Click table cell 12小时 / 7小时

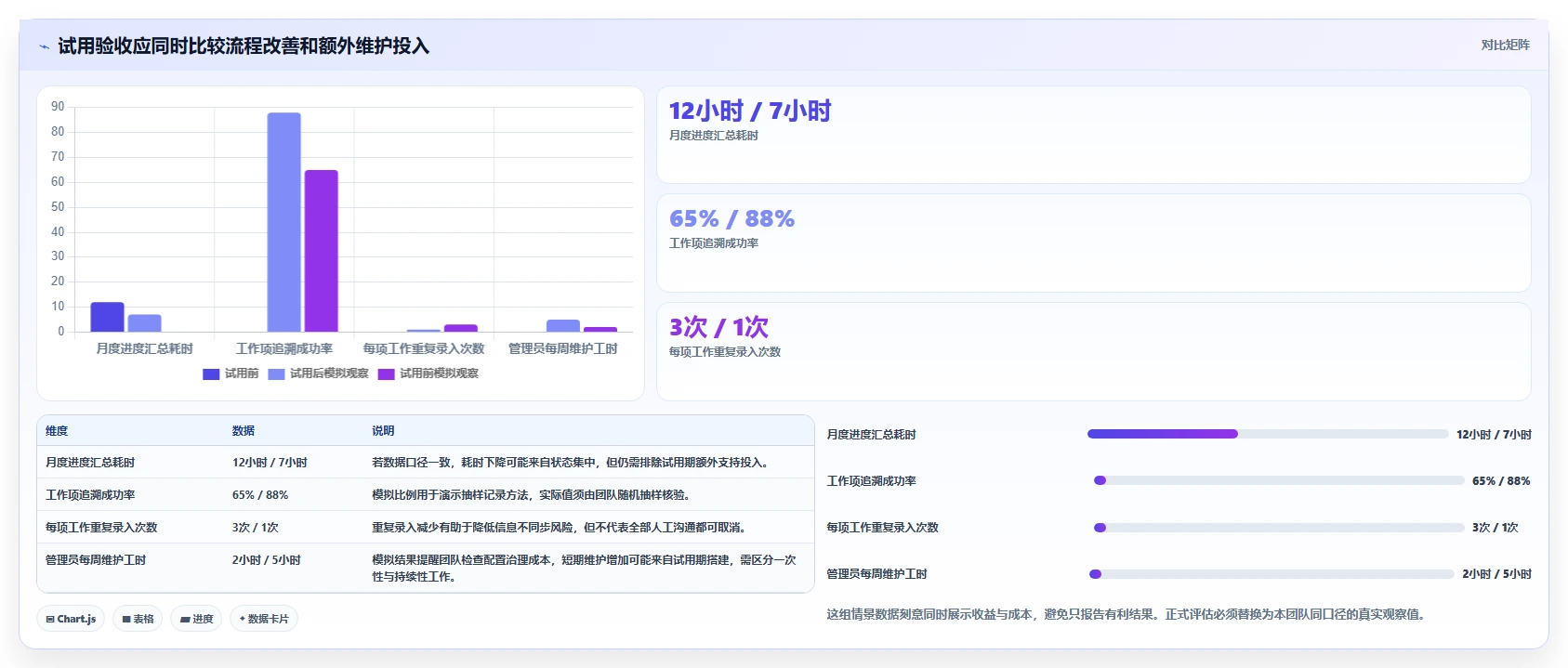pyautogui.click(x=270, y=463)
